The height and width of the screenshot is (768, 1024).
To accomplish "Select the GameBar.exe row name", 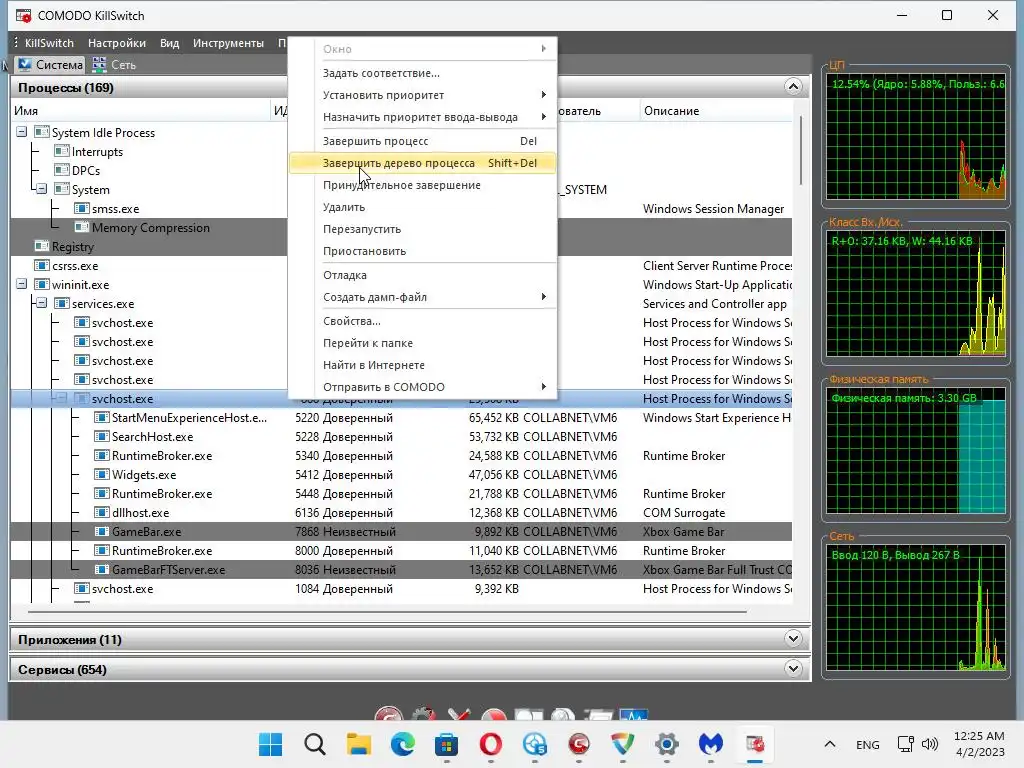I will (x=146, y=532).
